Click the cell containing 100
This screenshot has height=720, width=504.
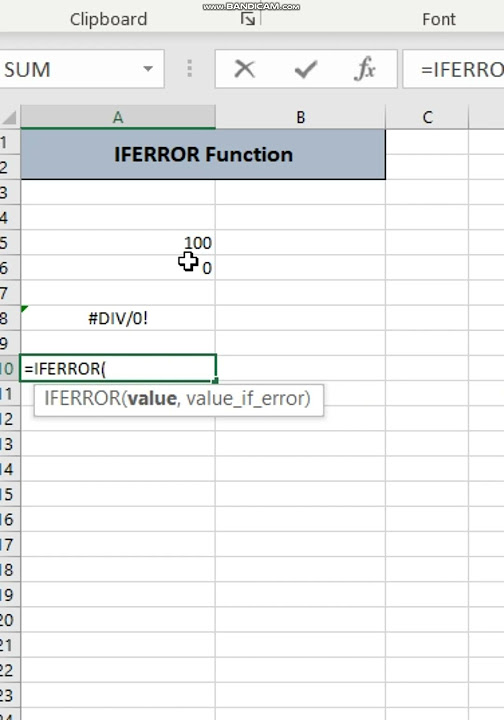(118, 242)
